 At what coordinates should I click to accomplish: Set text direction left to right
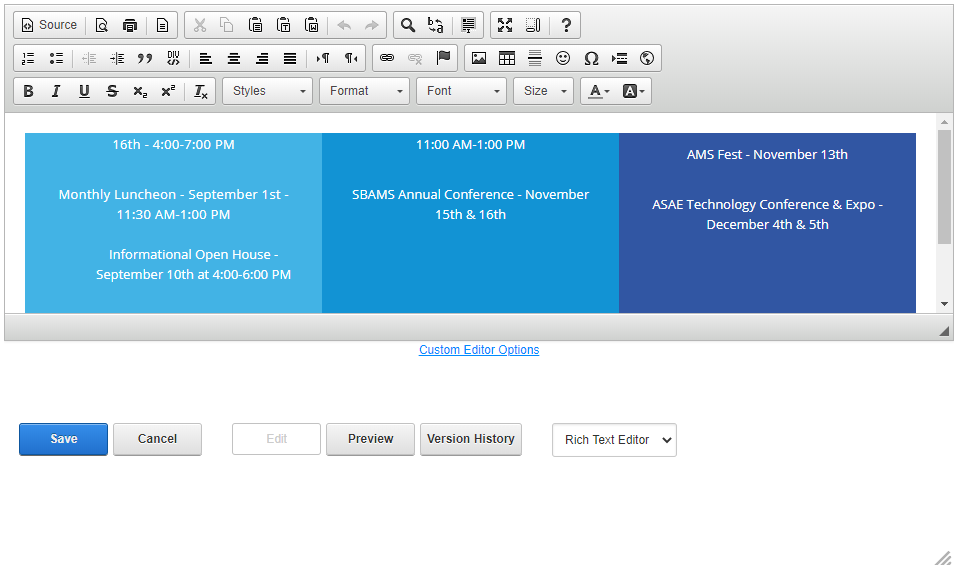coord(323,58)
